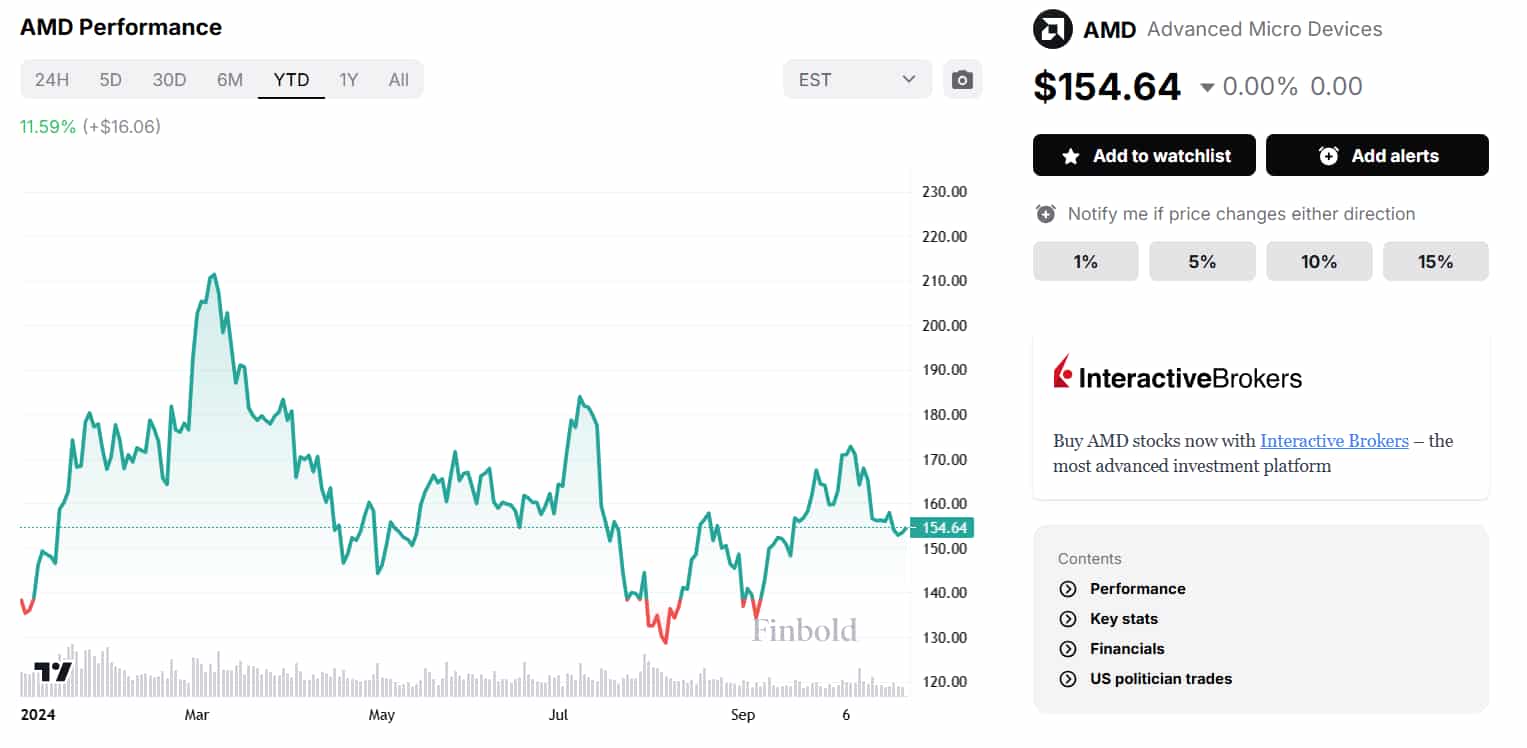
Task: Show the 1Y range tab
Action: (x=348, y=79)
